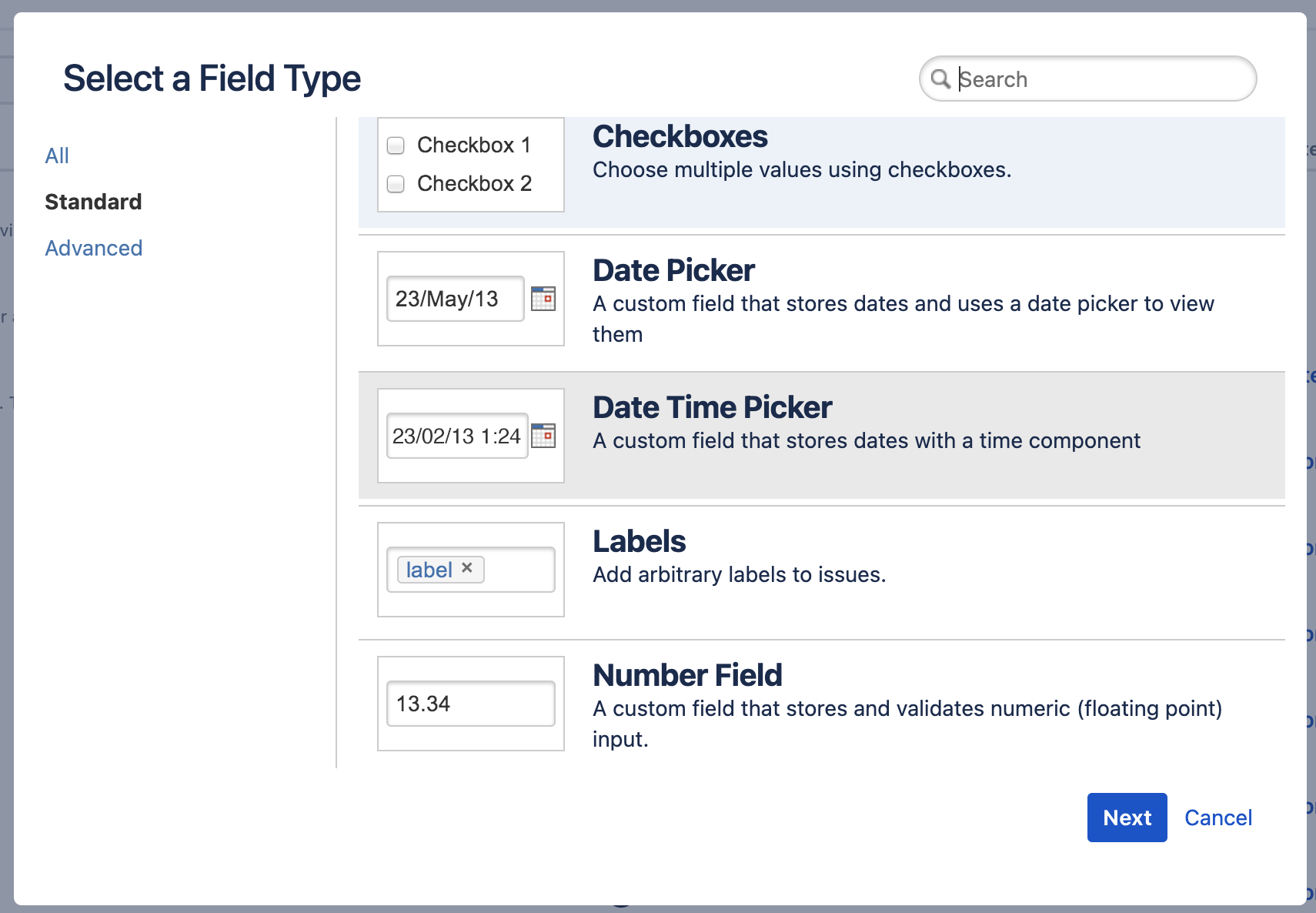Pick the Labels field type
This screenshot has width=1316, height=913.
[x=822, y=571]
